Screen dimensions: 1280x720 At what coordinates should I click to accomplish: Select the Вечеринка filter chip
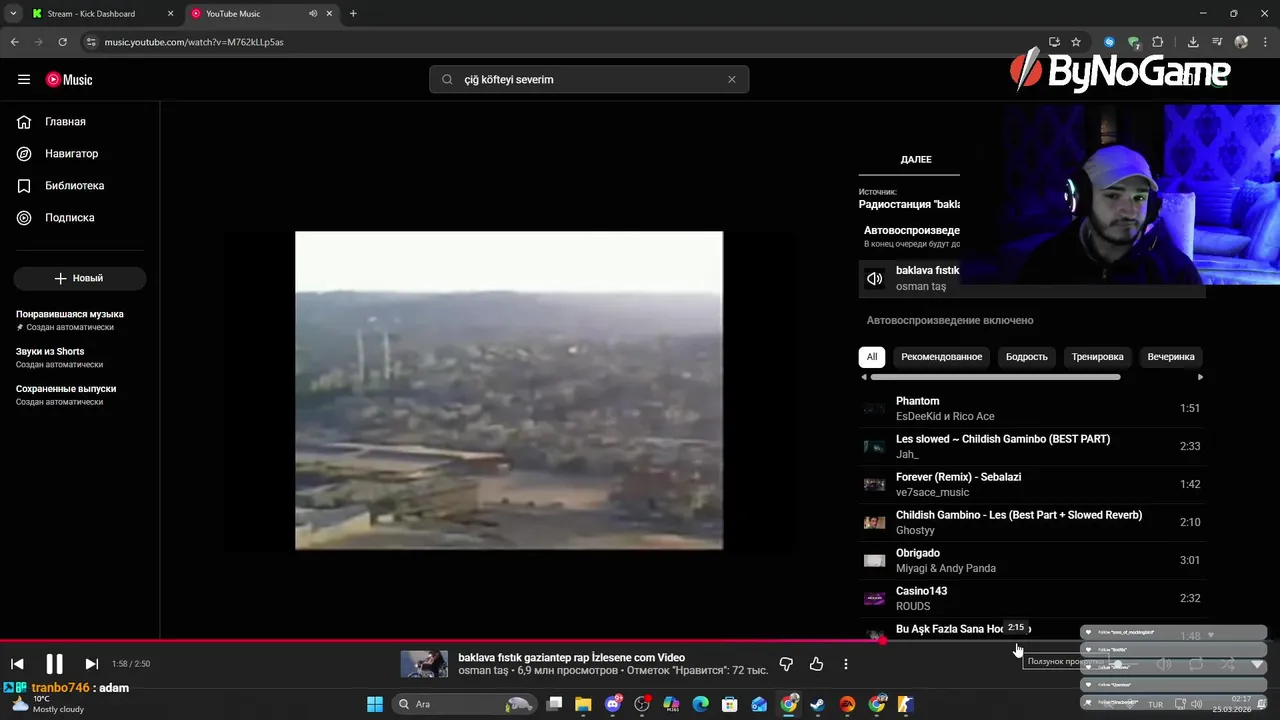point(1171,357)
